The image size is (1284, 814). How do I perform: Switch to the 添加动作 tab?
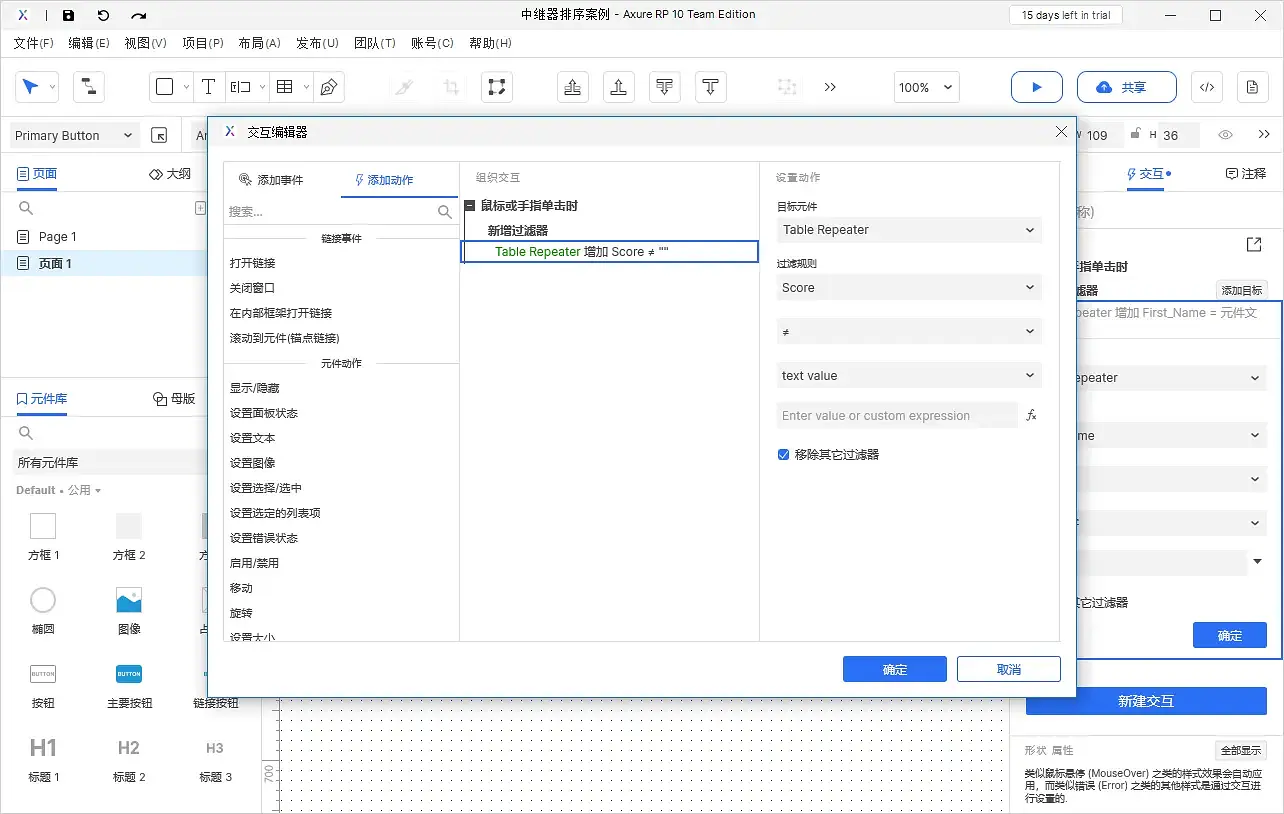click(x=384, y=180)
